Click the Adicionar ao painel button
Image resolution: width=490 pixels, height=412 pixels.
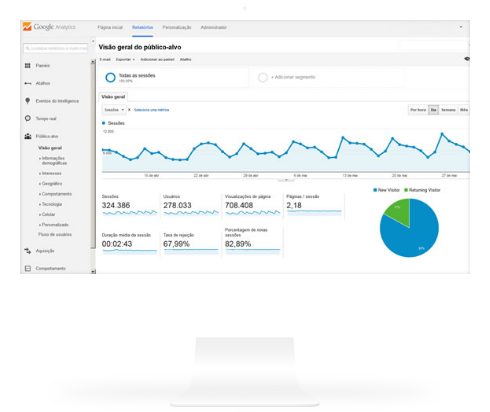(157, 59)
